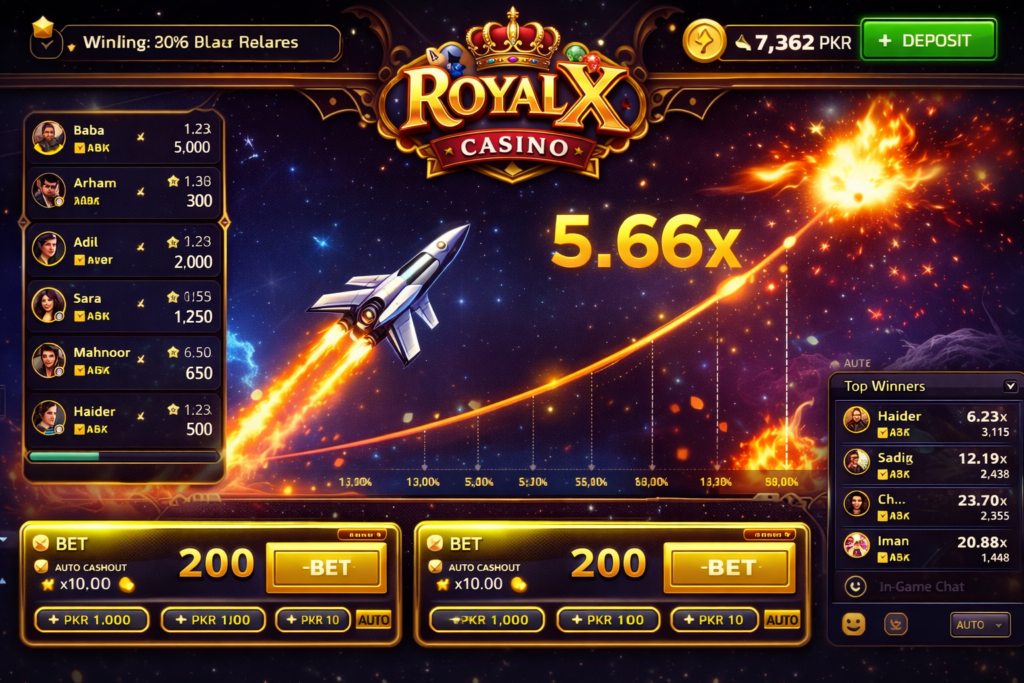1024x683 pixels.
Task: Select Mahnoor's entry in the players list
Action: tap(123, 362)
